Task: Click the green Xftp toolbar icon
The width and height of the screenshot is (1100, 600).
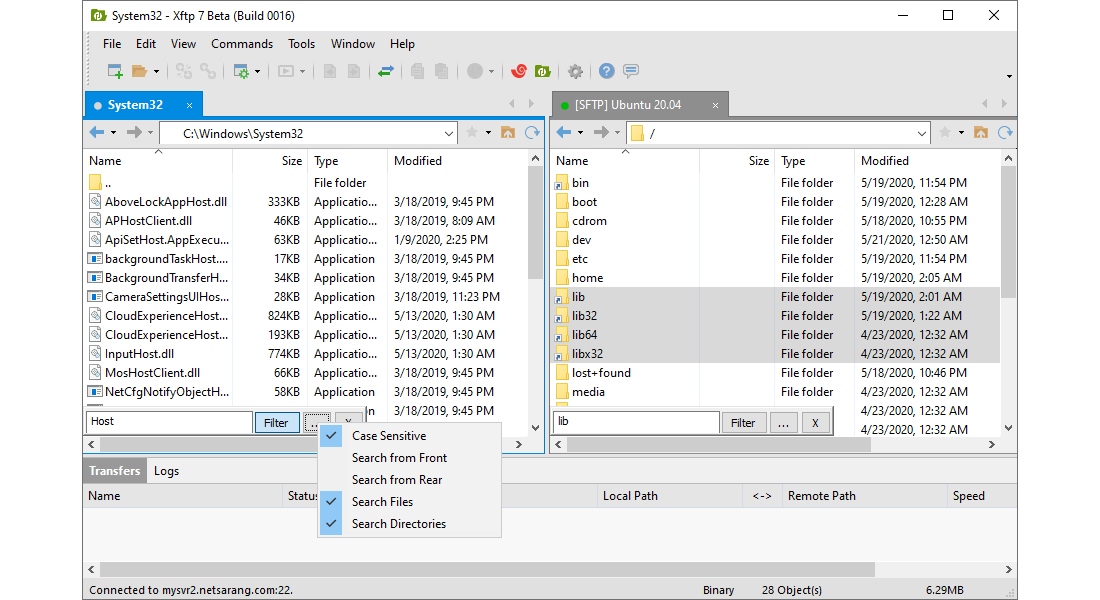Action: pos(542,71)
